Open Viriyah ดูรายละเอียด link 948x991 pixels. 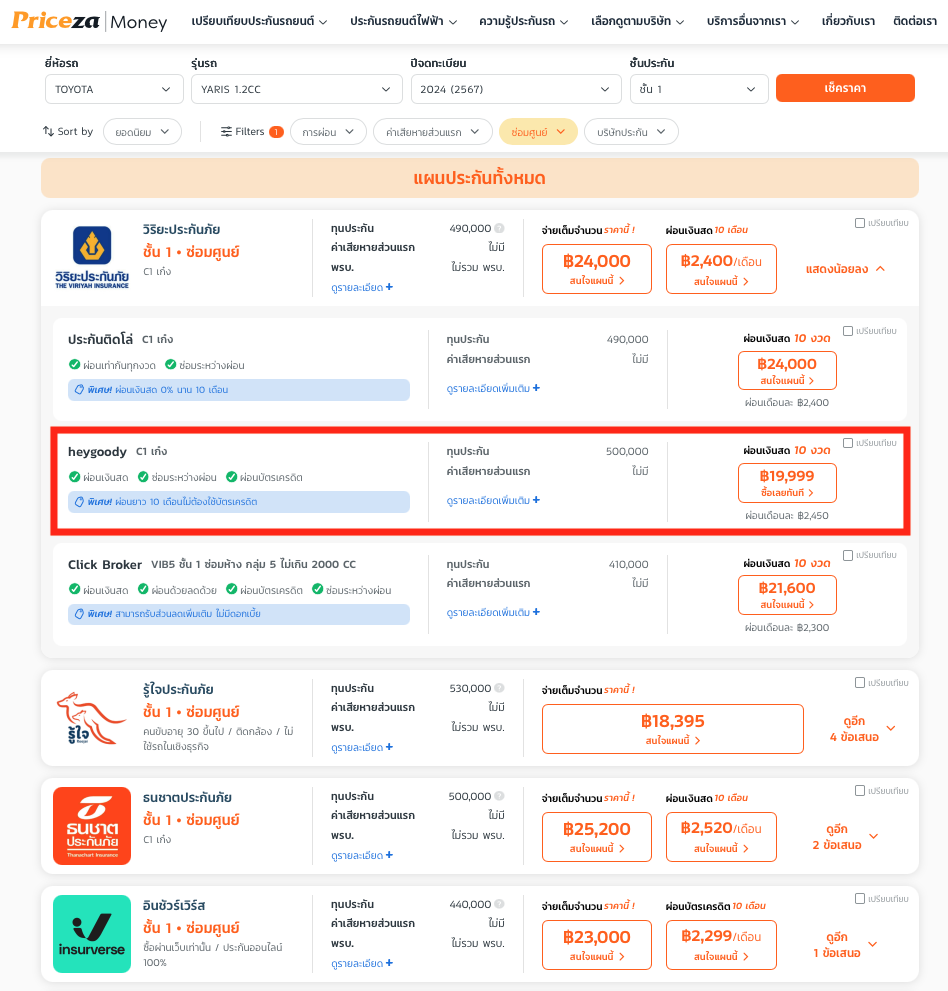[362, 288]
